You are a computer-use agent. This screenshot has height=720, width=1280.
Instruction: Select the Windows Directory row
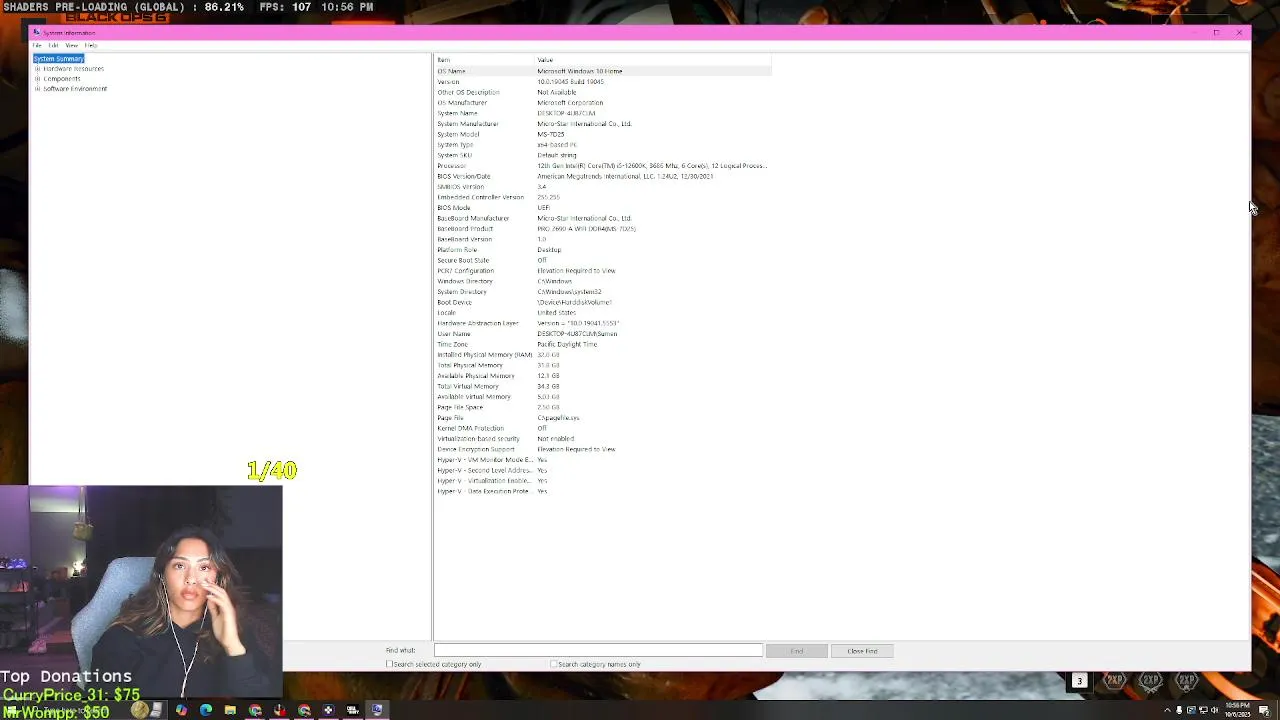(x=603, y=281)
